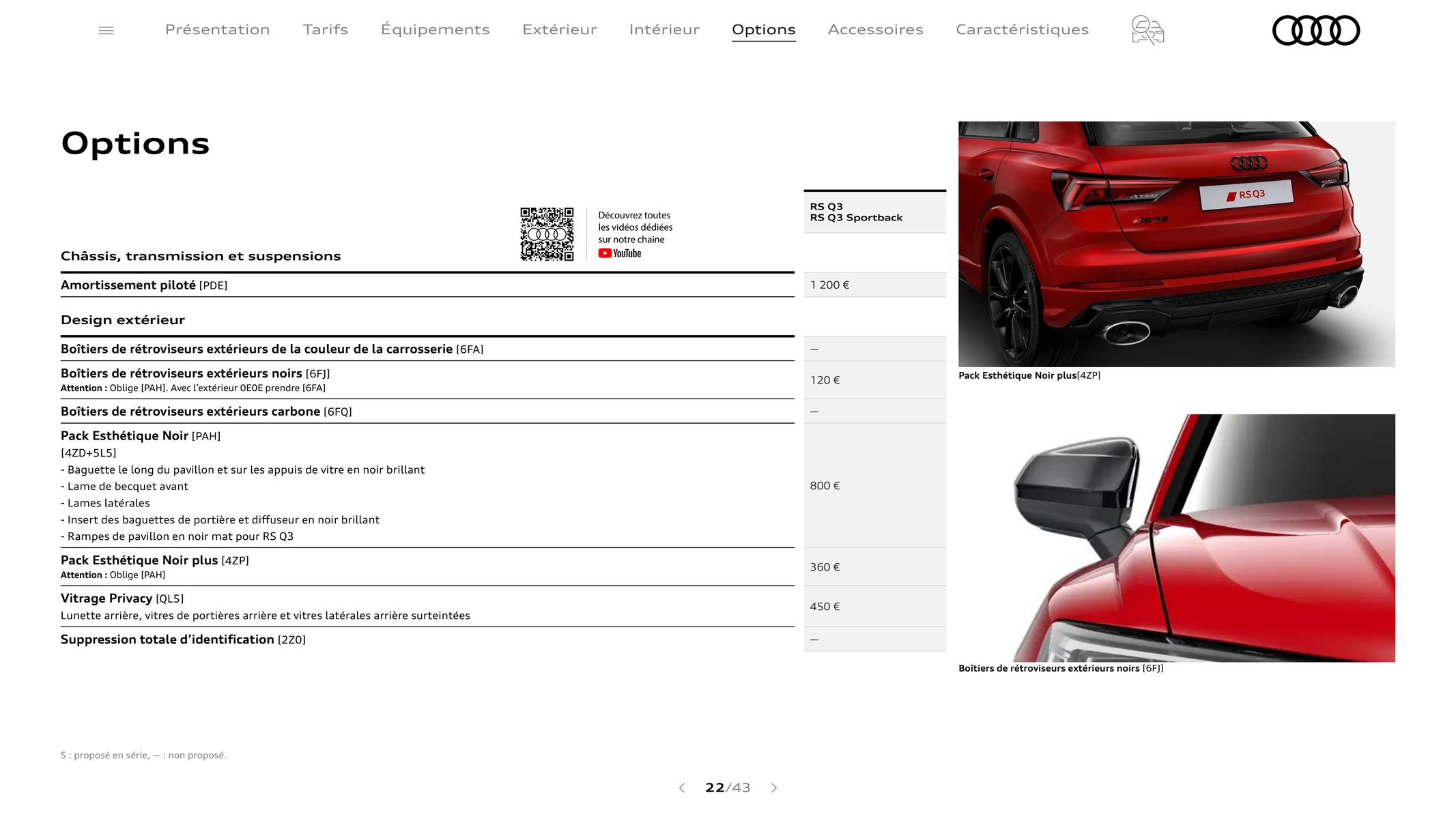
Task: Click the Audi four-rings logo
Action: (x=1315, y=30)
